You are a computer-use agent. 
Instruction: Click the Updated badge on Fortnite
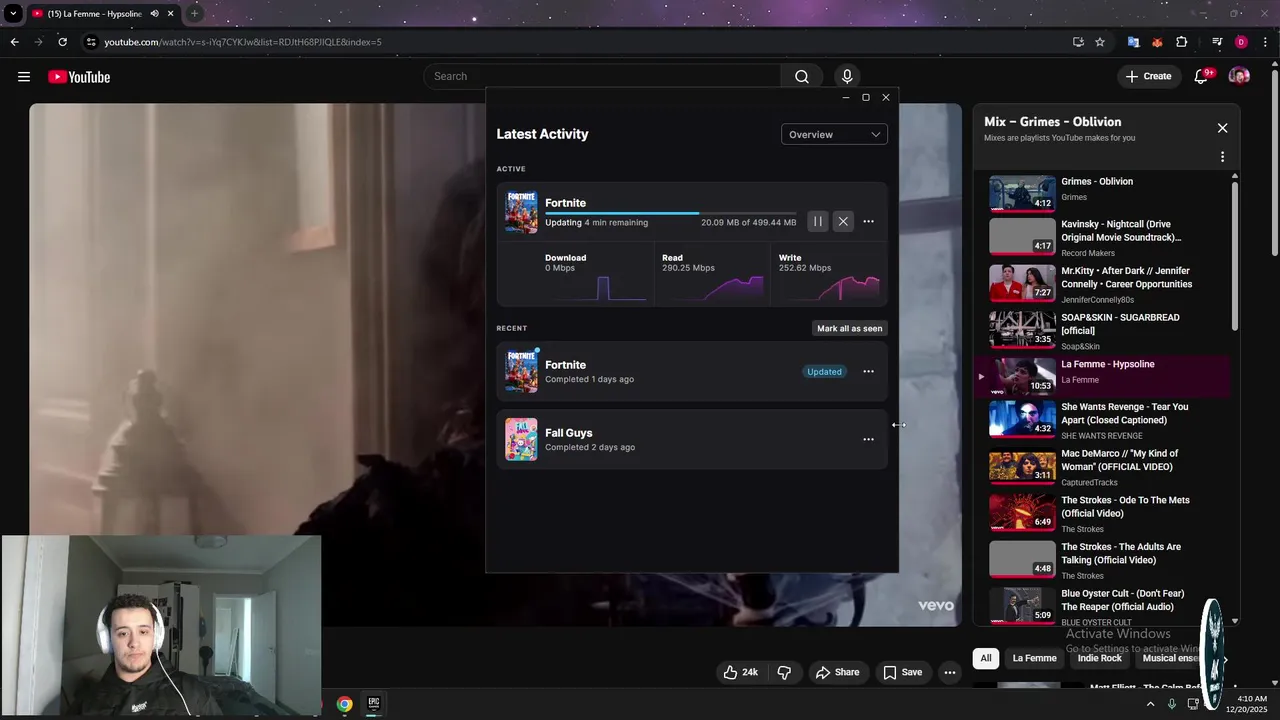(x=824, y=372)
